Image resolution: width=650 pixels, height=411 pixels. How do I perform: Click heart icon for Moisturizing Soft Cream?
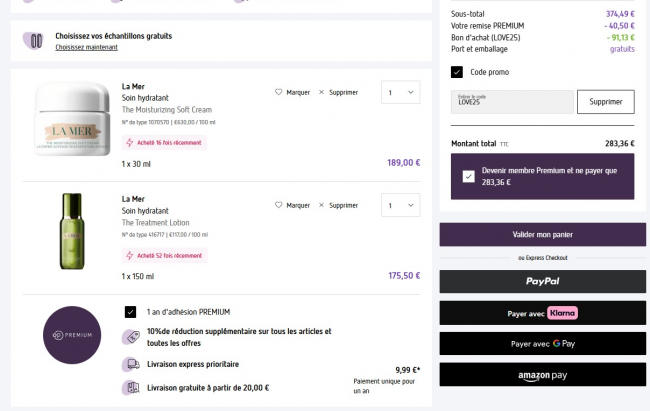(279, 92)
